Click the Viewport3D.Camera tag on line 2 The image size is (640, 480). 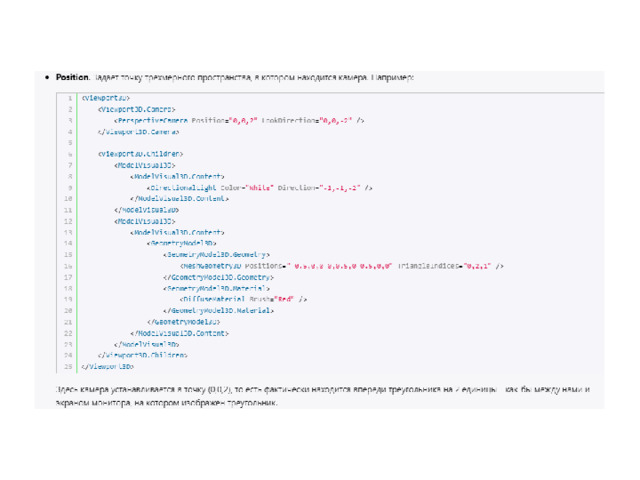click(136, 109)
